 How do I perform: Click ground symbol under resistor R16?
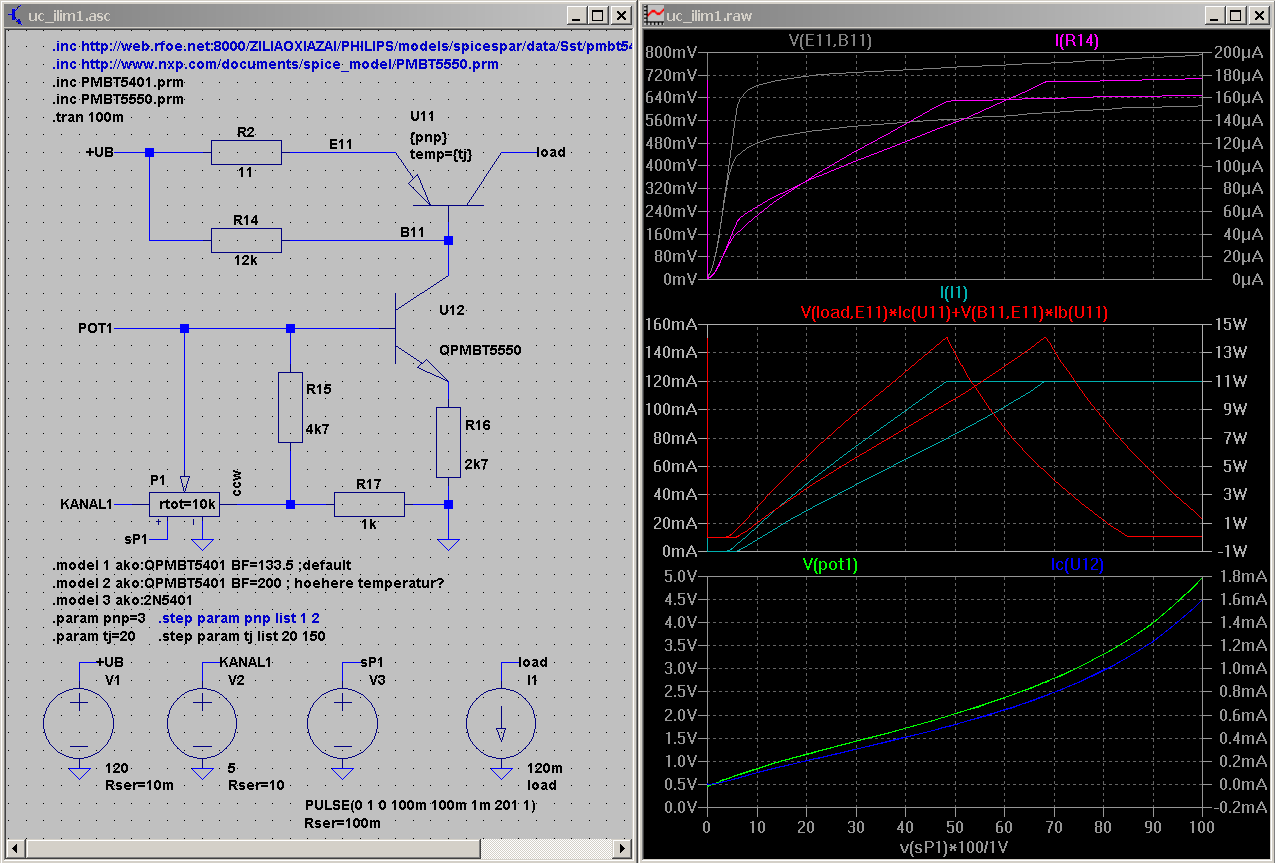[448, 544]
